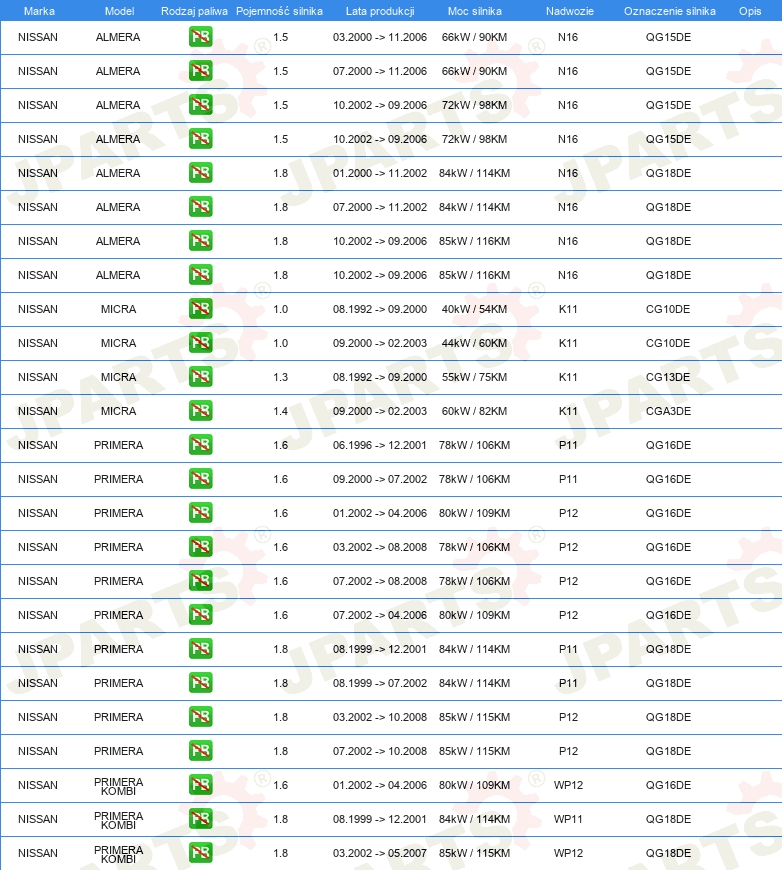Select the date 09.2000 -> 07.2002
Screen dimensions: 782x870
click(x=380, y=479)
